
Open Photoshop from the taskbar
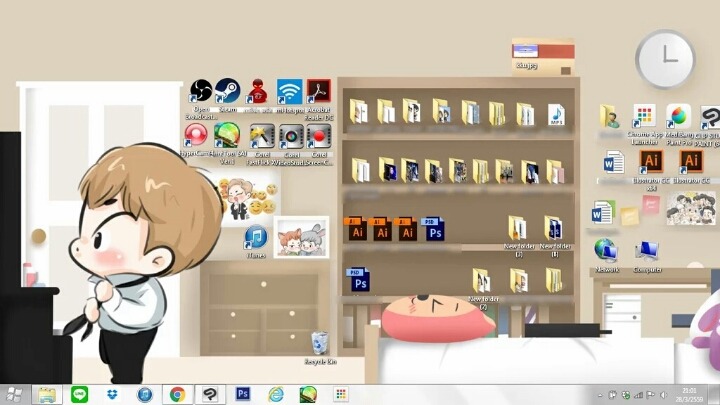pyautogui.click(x=243, y=394)
